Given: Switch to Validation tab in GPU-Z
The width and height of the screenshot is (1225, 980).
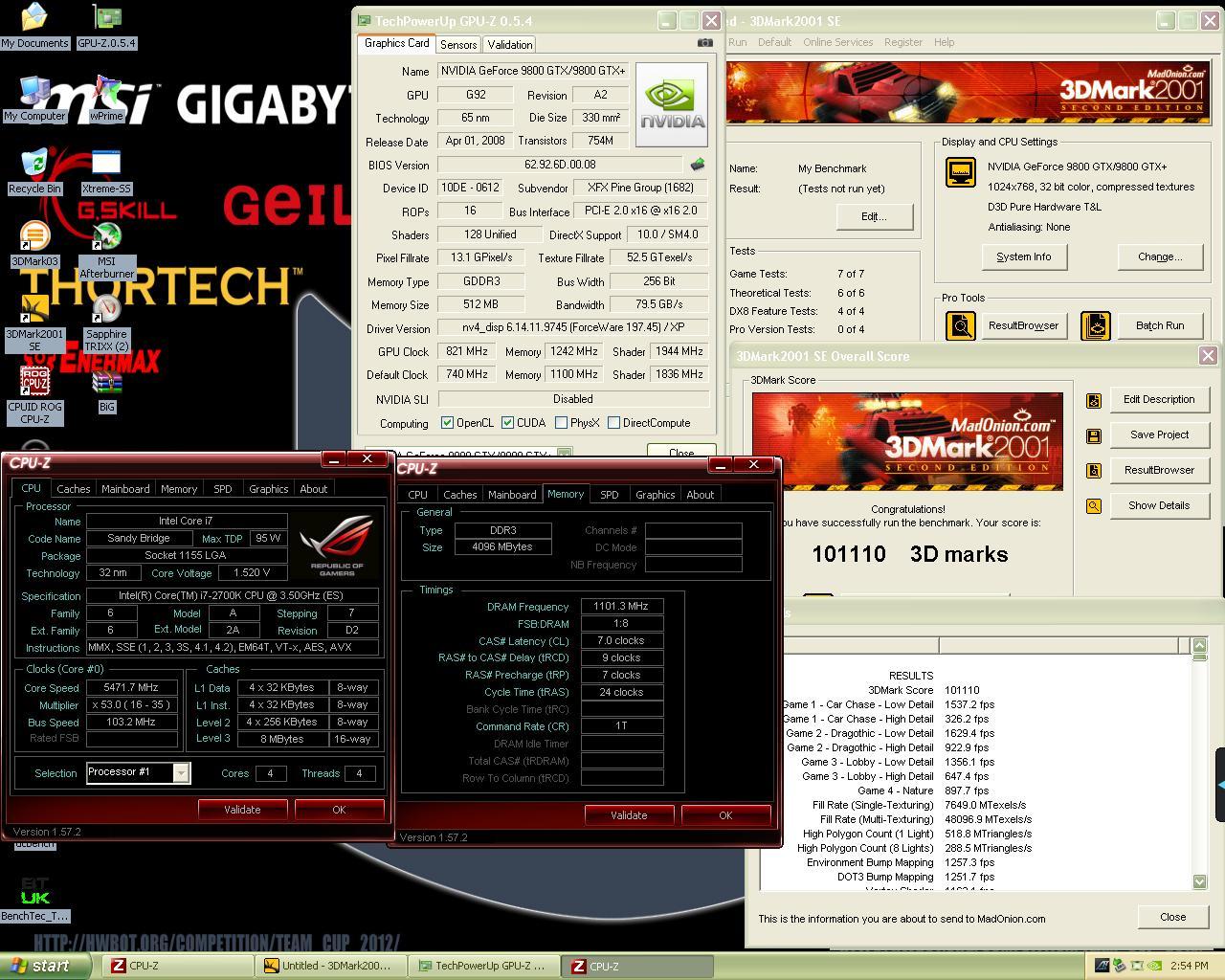Looking at the screenshot, I should point(510,45).
